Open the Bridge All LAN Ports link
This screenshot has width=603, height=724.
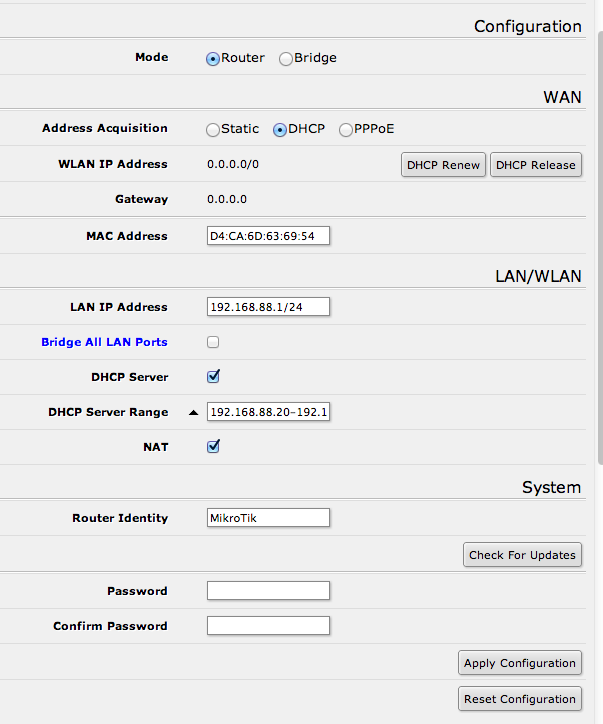pos(104,342)
